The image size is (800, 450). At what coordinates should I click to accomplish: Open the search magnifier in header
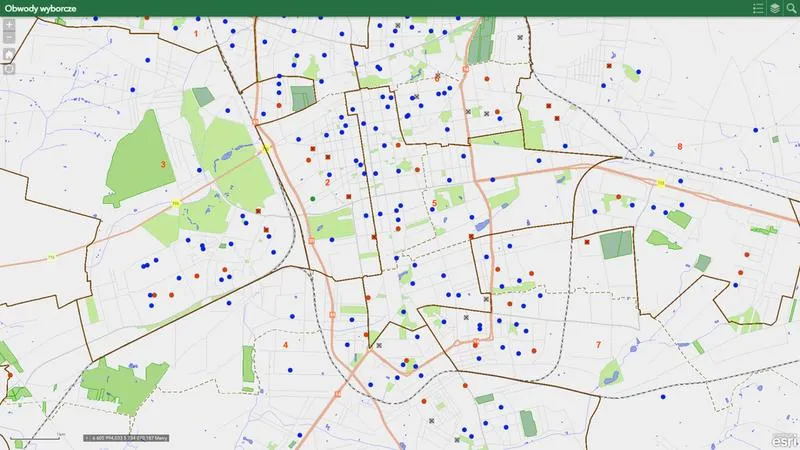pyautogui.click(x=791, y=8)
